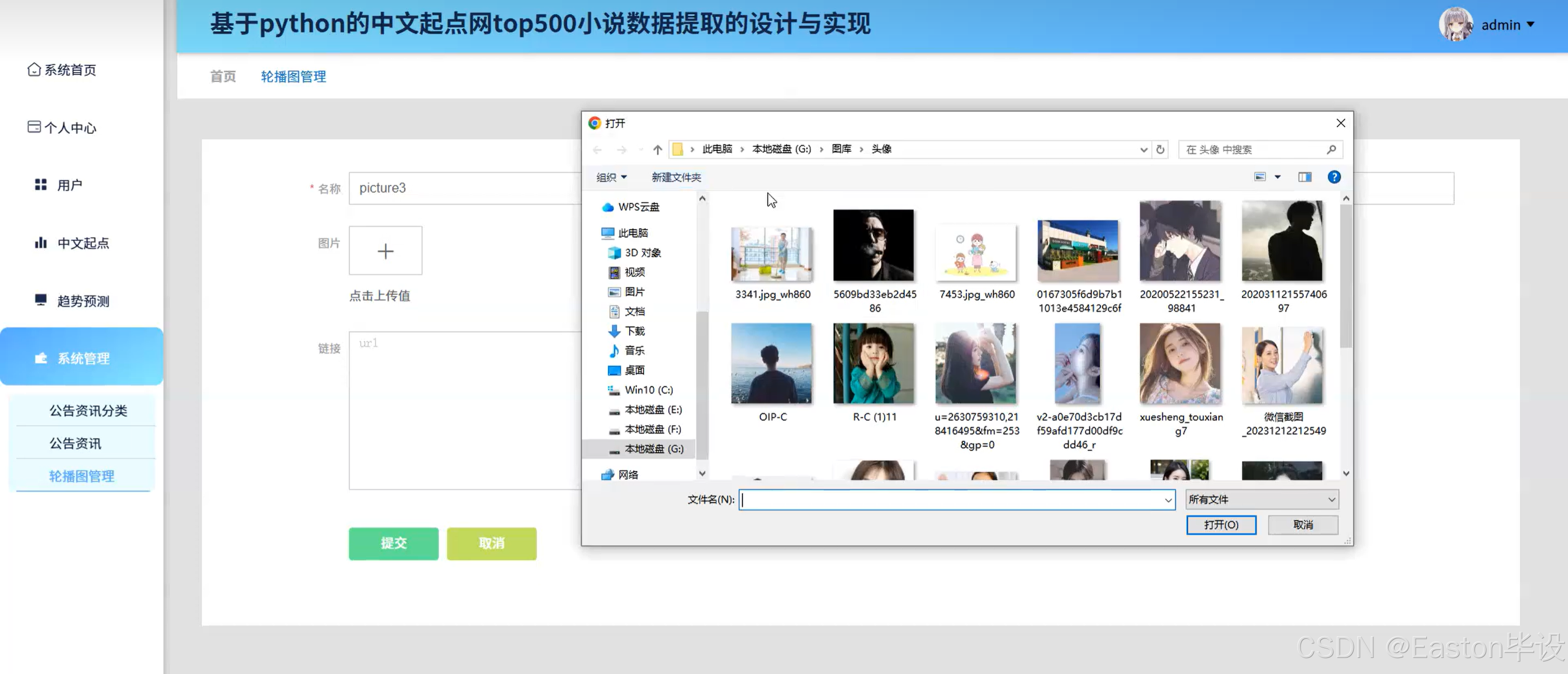Toggle the preview pane icon
The image size is (1568, 674).
(1304, 177)
